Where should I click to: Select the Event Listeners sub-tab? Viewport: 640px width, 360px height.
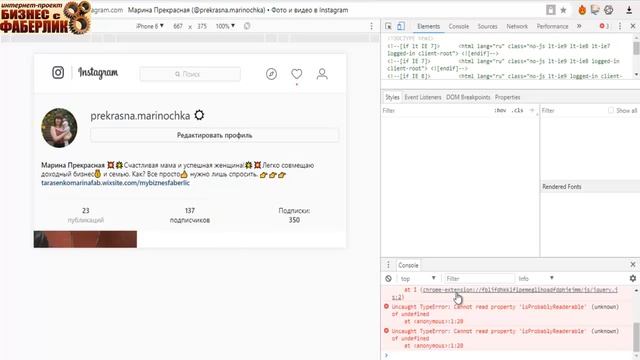(x=423, y=97)
